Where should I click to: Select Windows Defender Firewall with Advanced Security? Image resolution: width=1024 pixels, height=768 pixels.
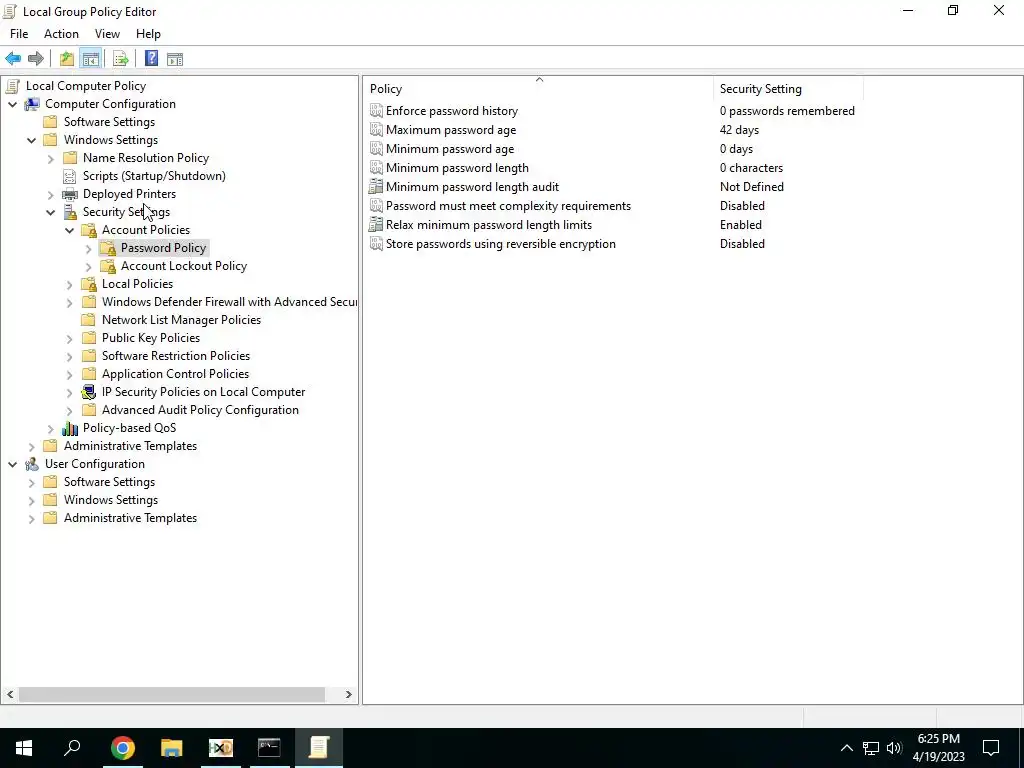point(229,302)
